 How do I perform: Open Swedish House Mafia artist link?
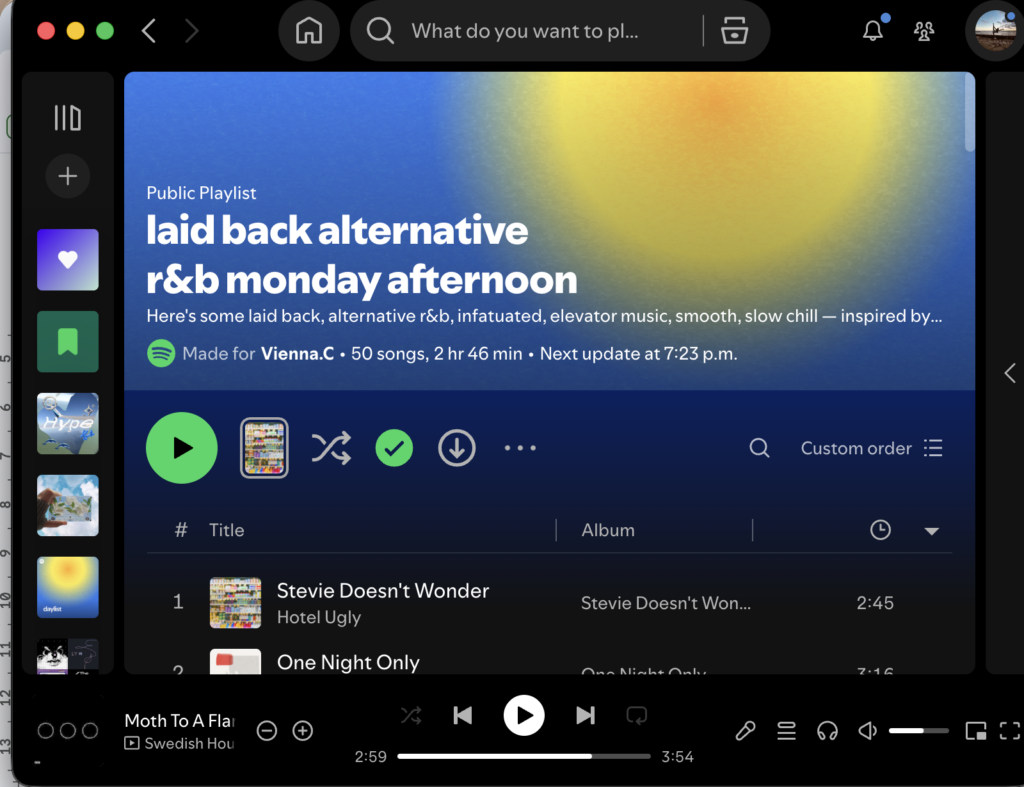[x=189, y=743]
